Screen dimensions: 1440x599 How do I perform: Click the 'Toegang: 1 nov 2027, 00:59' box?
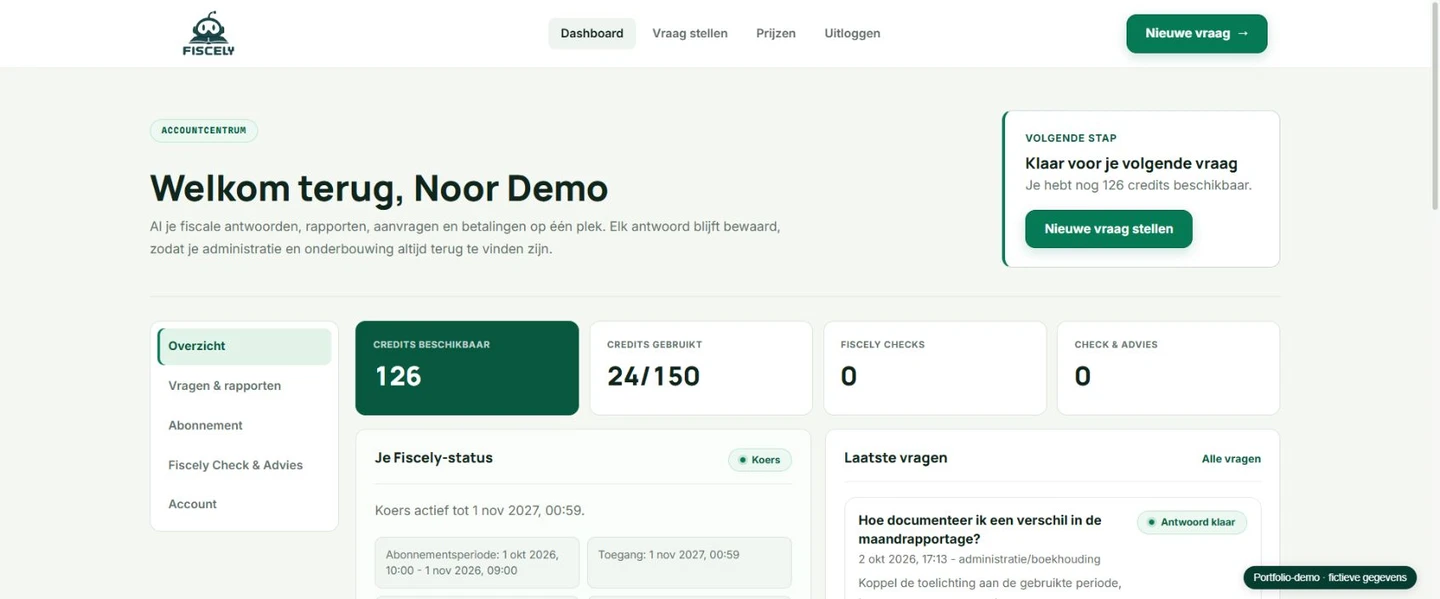(x=689, y=562)
